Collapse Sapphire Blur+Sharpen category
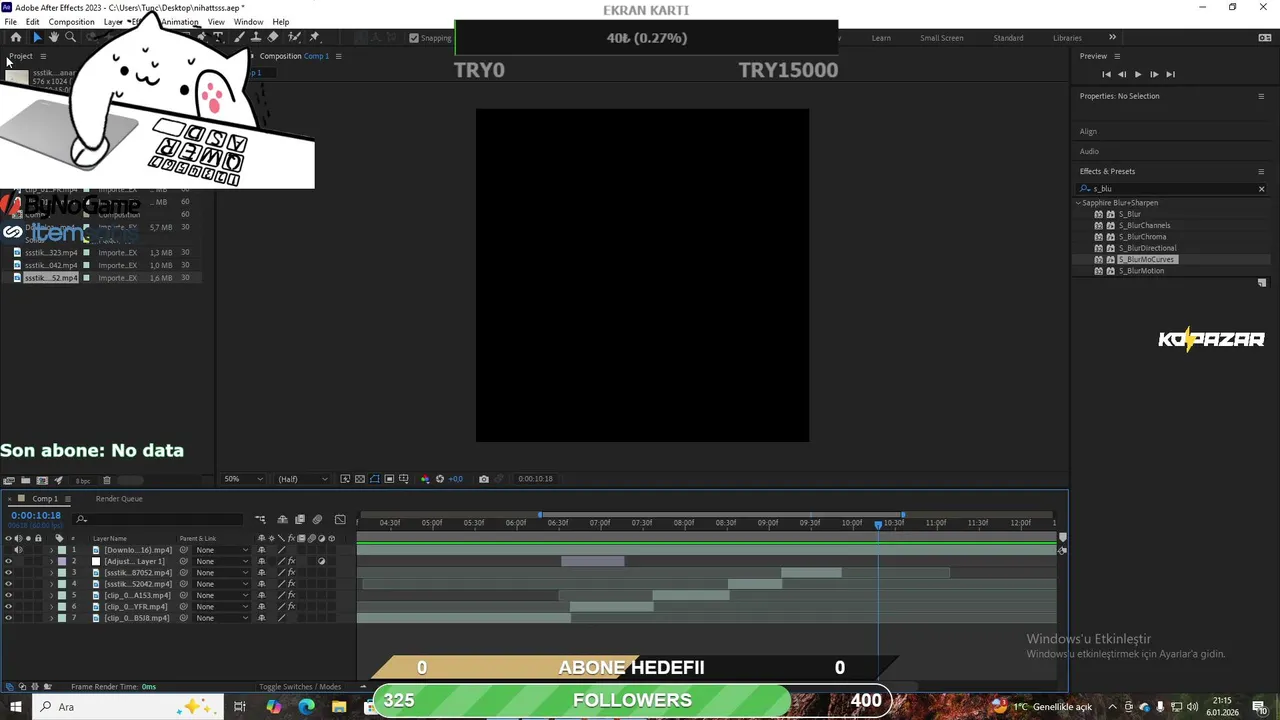1280x720 pixels. (x=1078, y=203)
